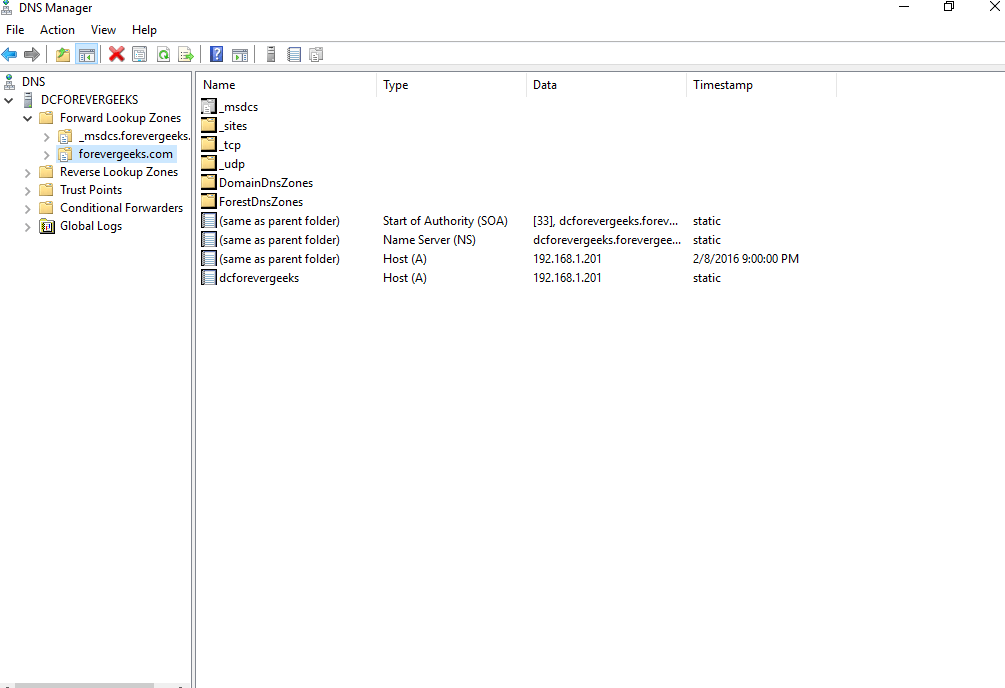Click the Export List toolbar icon
This screenshot has height=688, width=1005.
coord(186,55)
